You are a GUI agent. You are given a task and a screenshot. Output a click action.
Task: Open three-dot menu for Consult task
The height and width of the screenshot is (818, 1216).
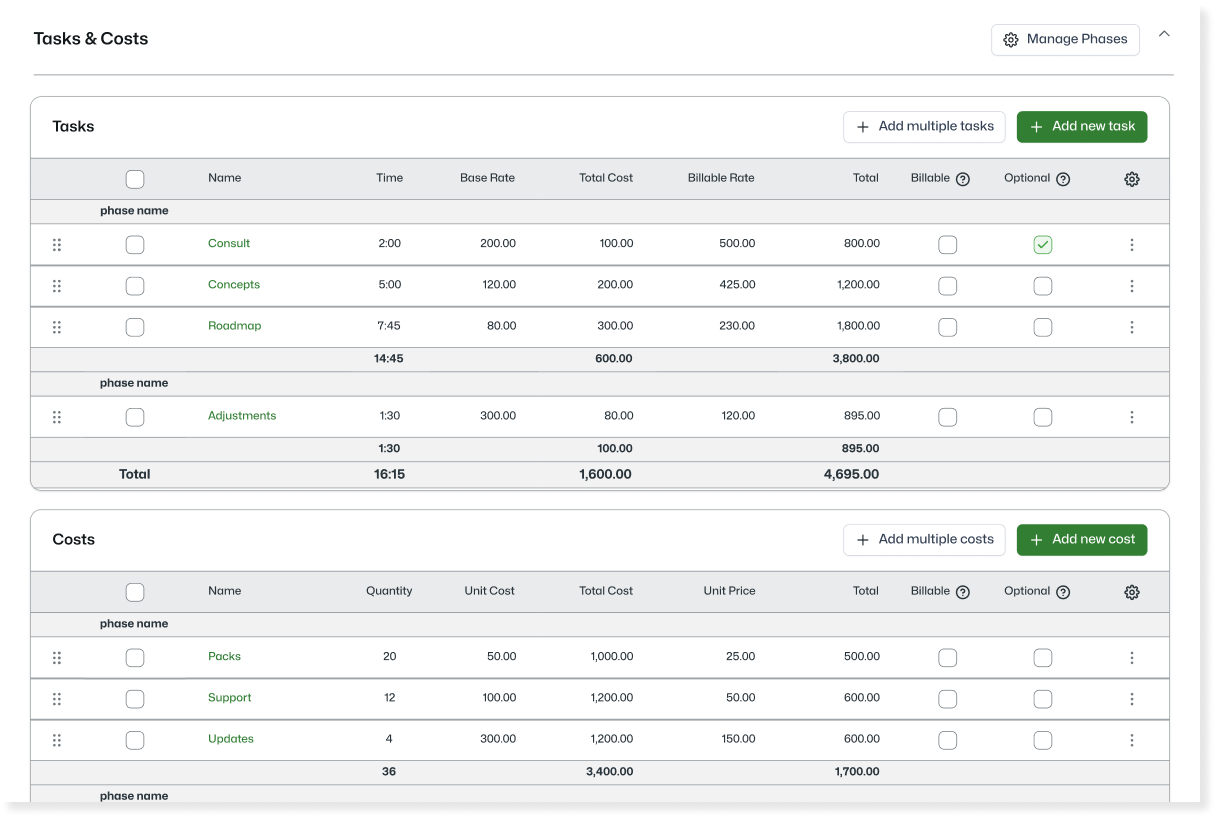click(1131, 245)
